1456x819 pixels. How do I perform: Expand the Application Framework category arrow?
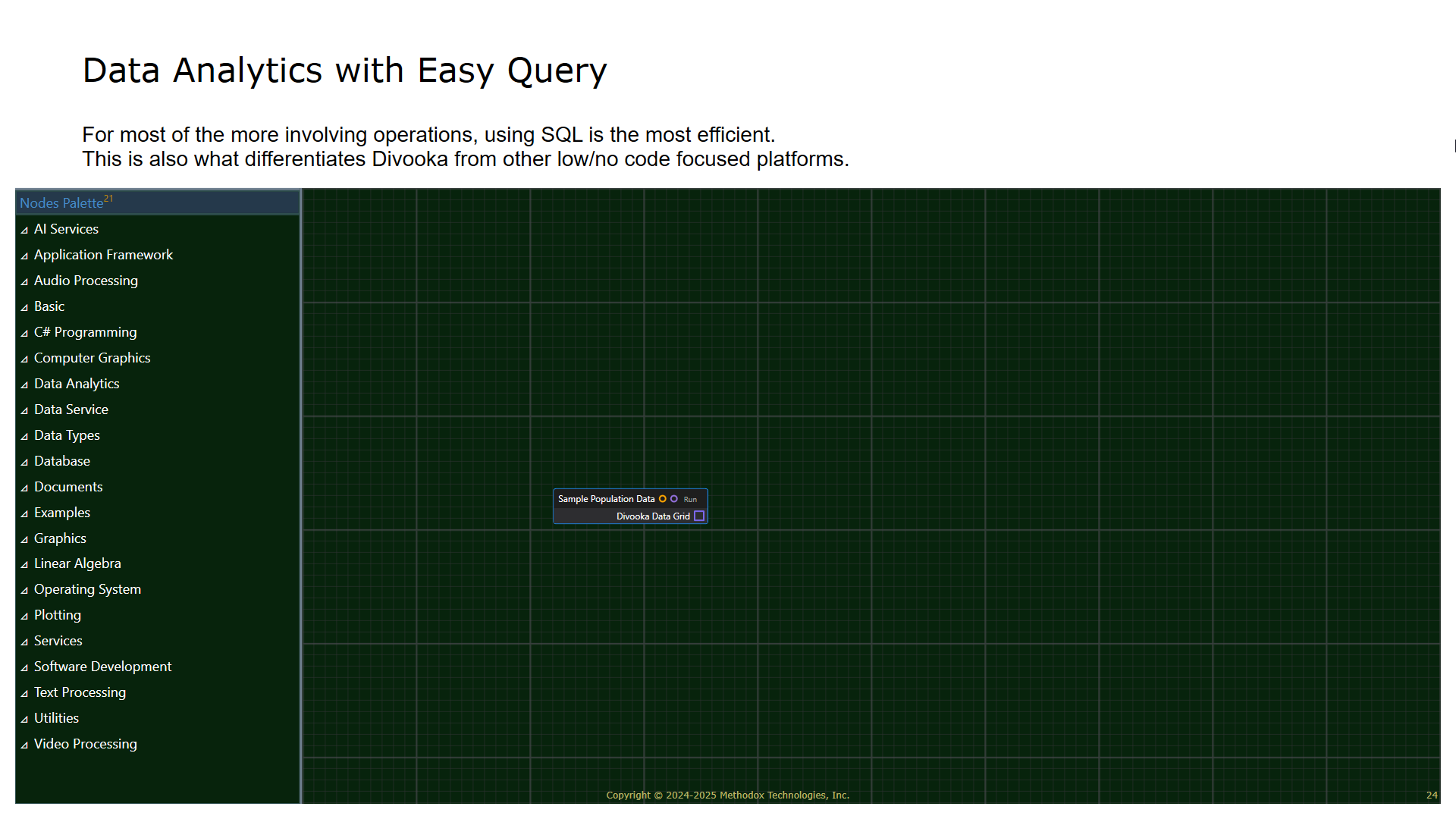(x=24, y=256)
